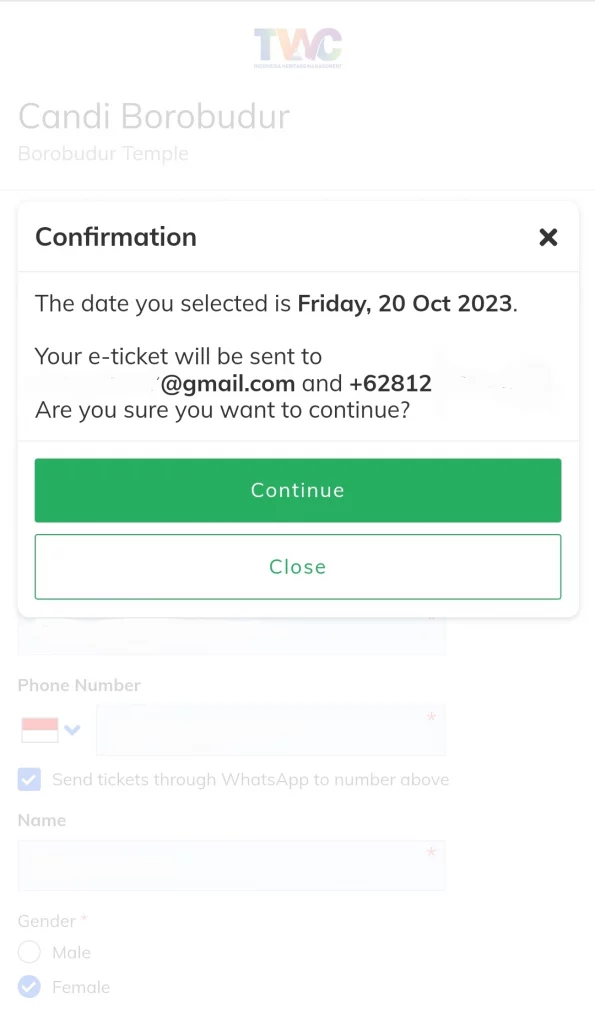Select the Female gender radio button
Image resolution: width=595 pixels, height=1024 pixels.
coord(29,987)
